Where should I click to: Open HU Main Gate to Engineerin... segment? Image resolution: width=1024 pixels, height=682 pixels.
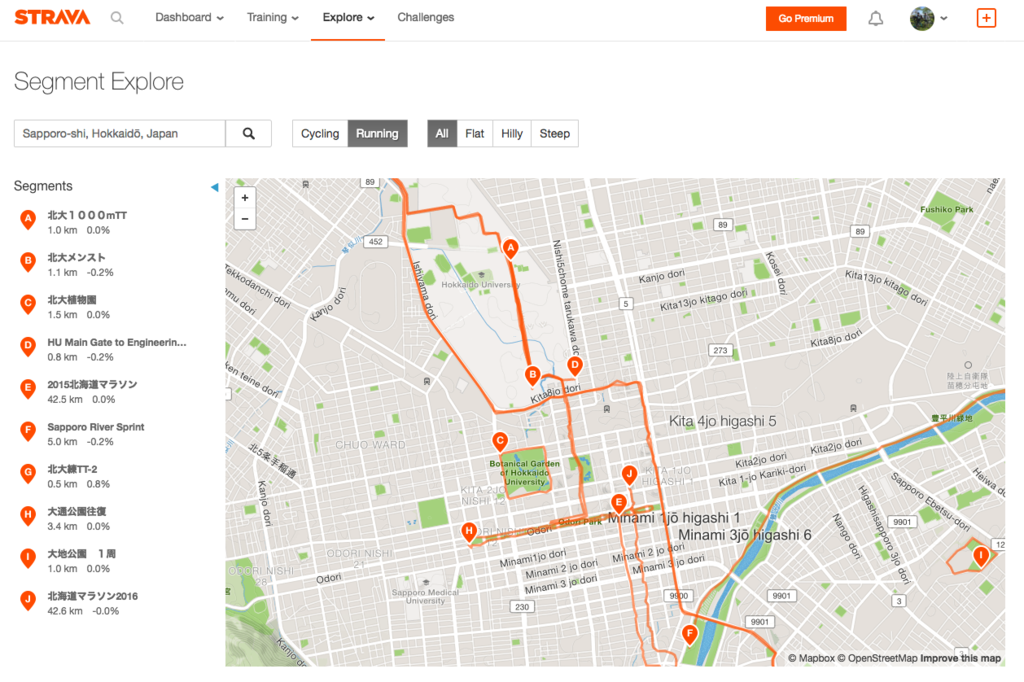point(117,342)
